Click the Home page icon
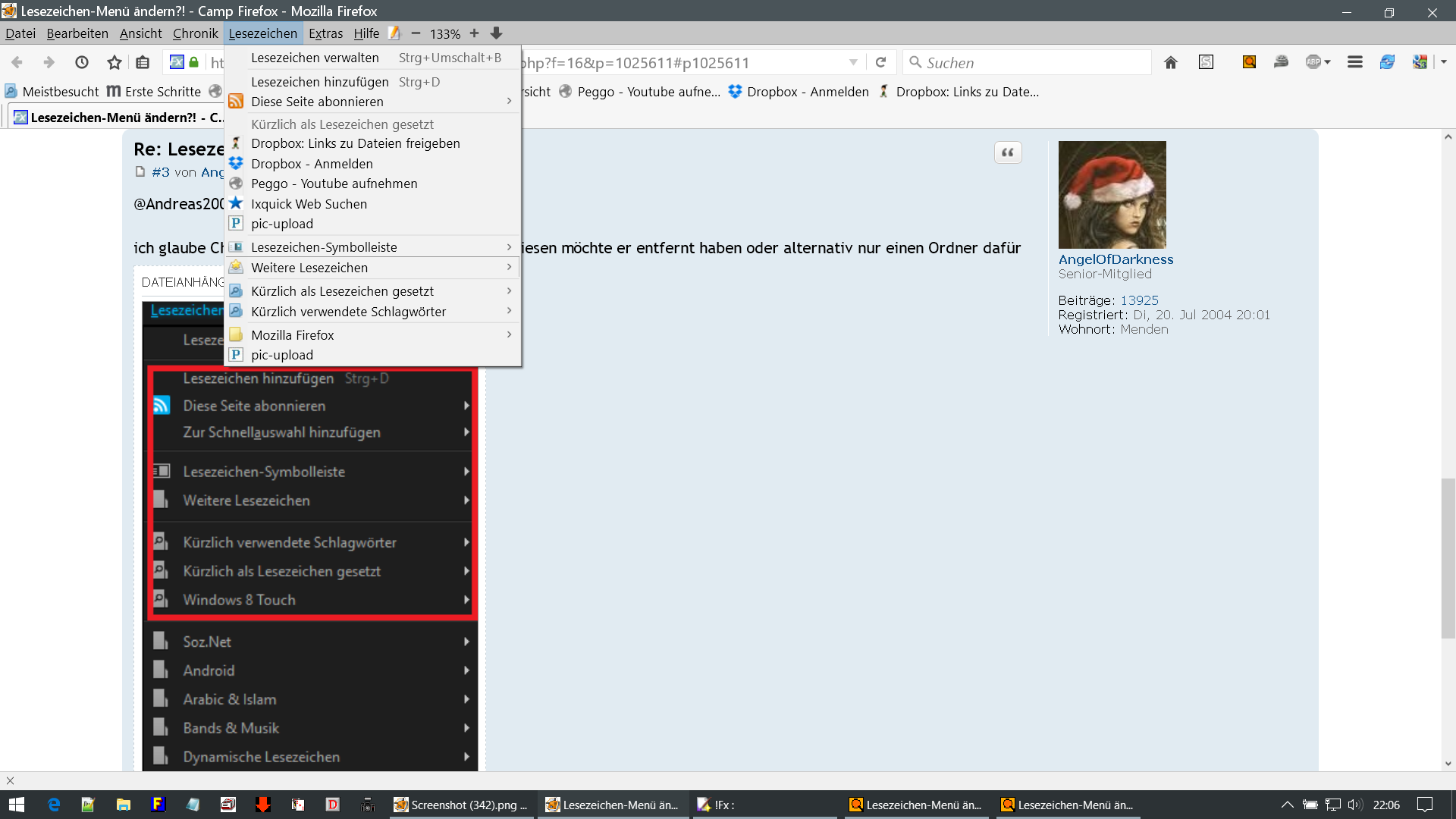1456x819 pixels. click(1171, 62)
